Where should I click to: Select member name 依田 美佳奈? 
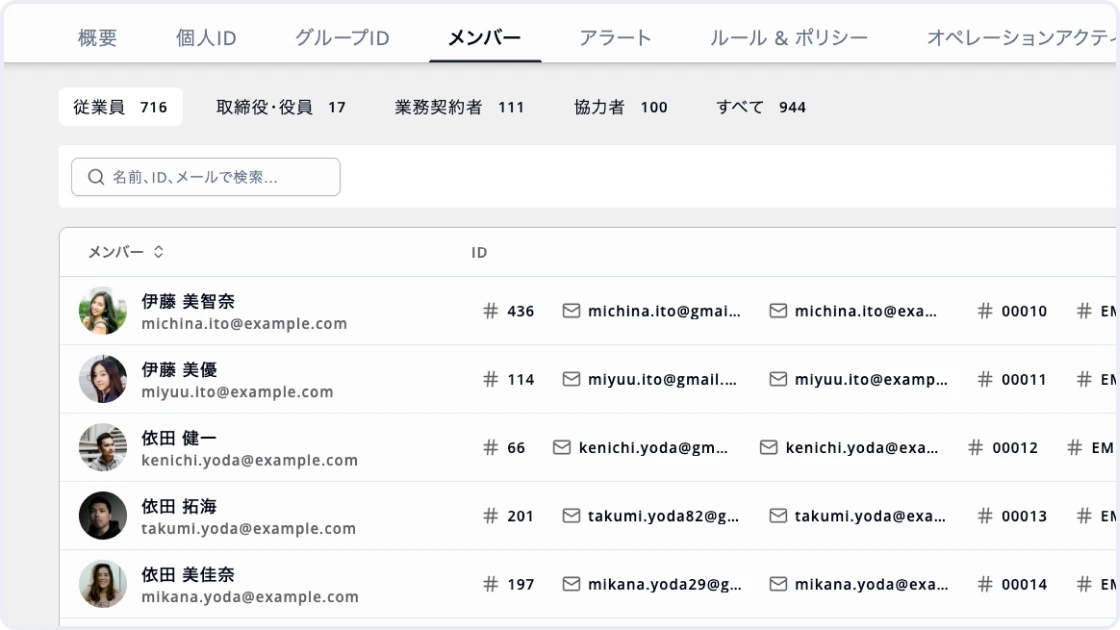click(x=188, y=574)
